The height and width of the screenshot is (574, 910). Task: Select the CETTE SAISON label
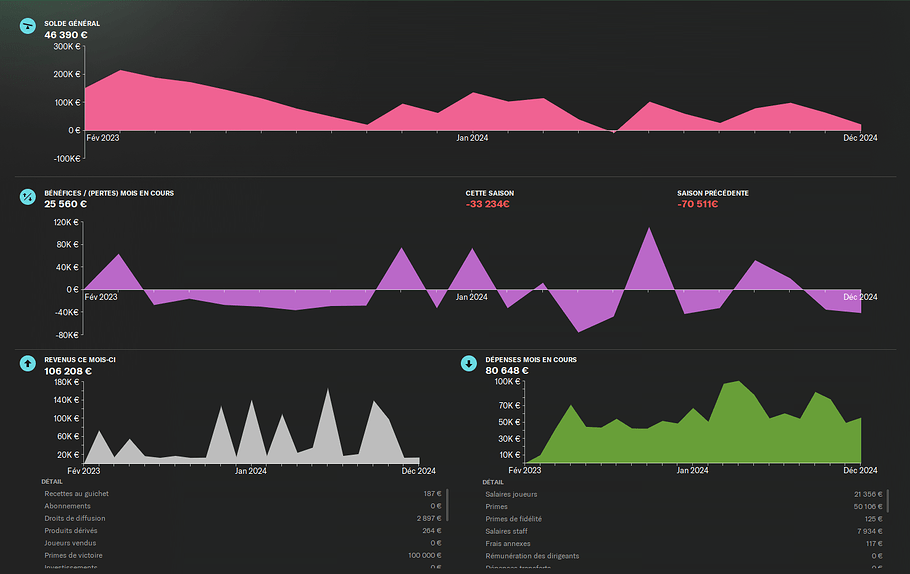pos(490,193)
